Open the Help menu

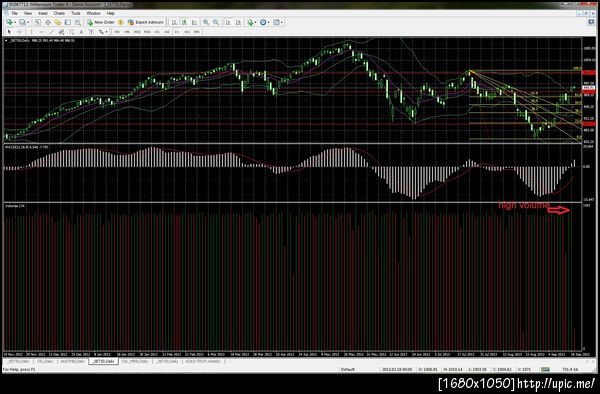[x=111, y=13]
